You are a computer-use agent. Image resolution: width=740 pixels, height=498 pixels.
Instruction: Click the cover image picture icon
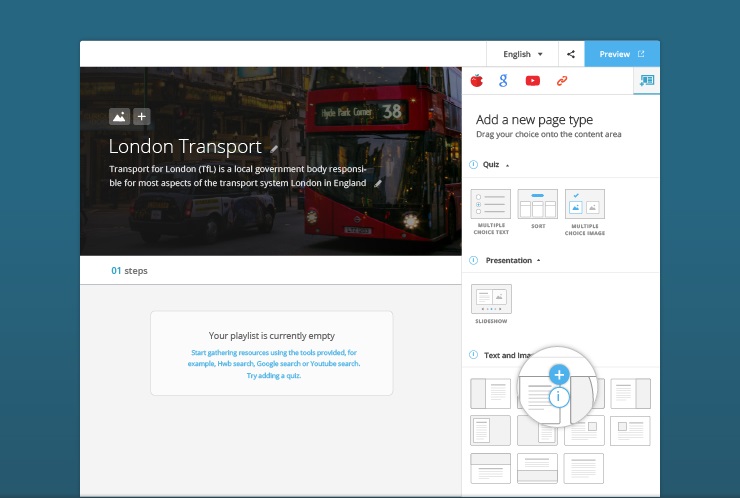(119, 117)
